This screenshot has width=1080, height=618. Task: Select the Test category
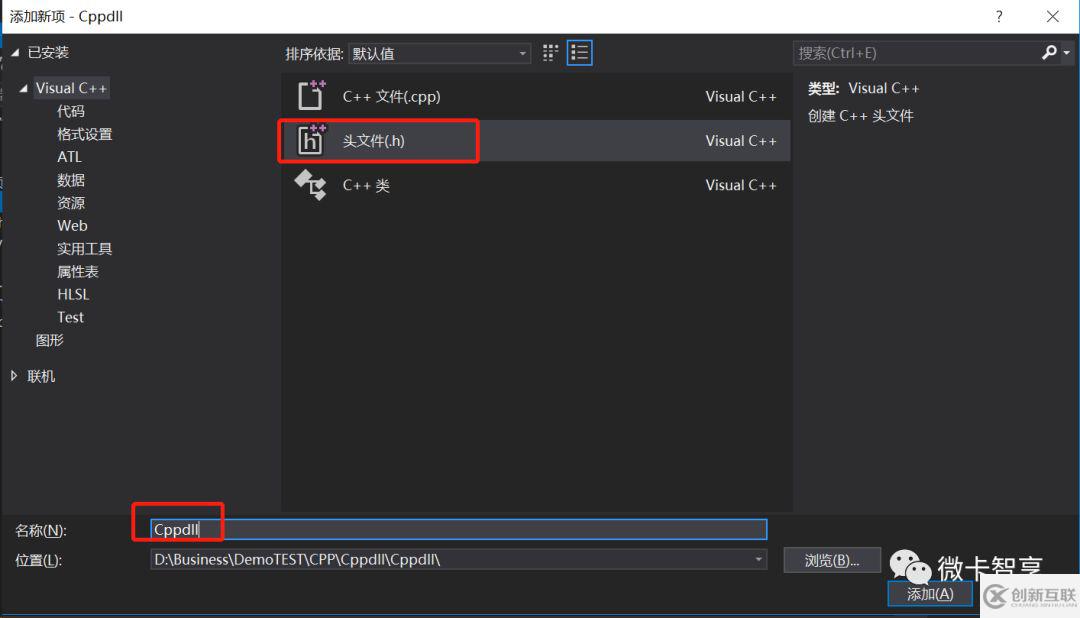click(x=70, y=317)
